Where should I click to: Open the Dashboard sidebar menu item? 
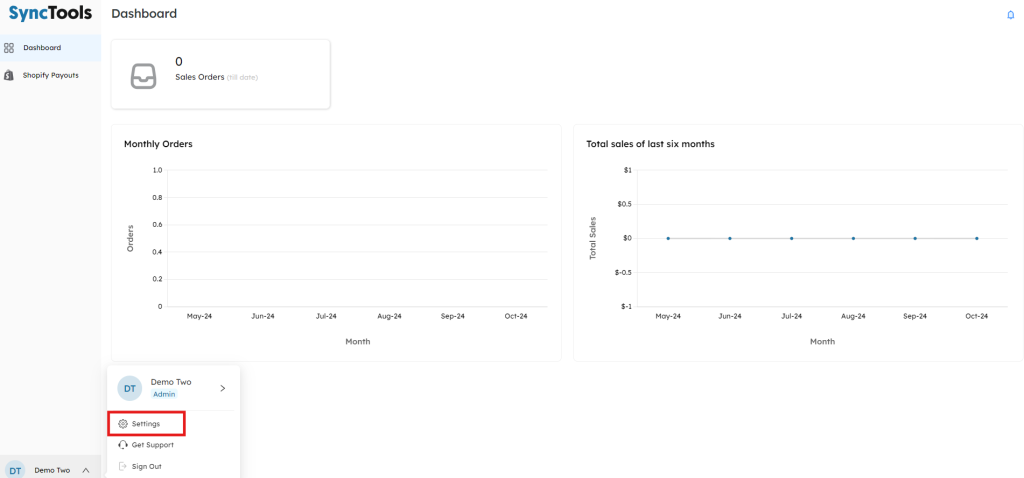click(x=42, y=48)
